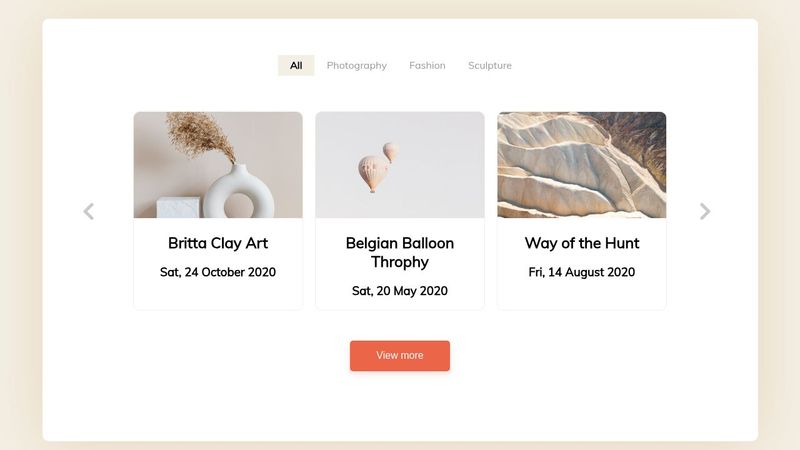The image size is (800, 450).
Task: Click the larger hot air balloon
Action: pyautogui.click(x=372, y=173)
